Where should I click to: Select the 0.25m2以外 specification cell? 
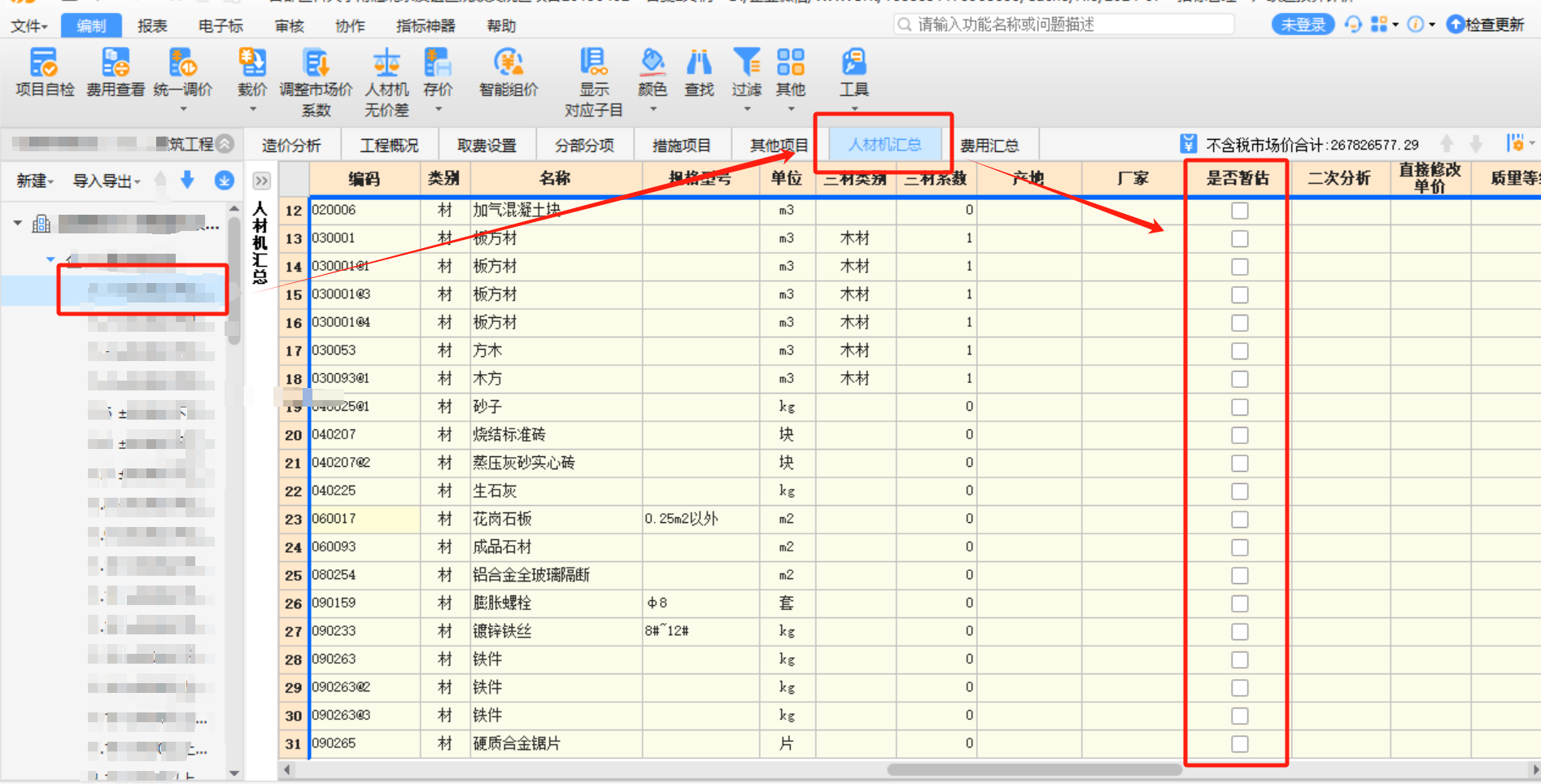pyautogui.click(x=700, y=519)
